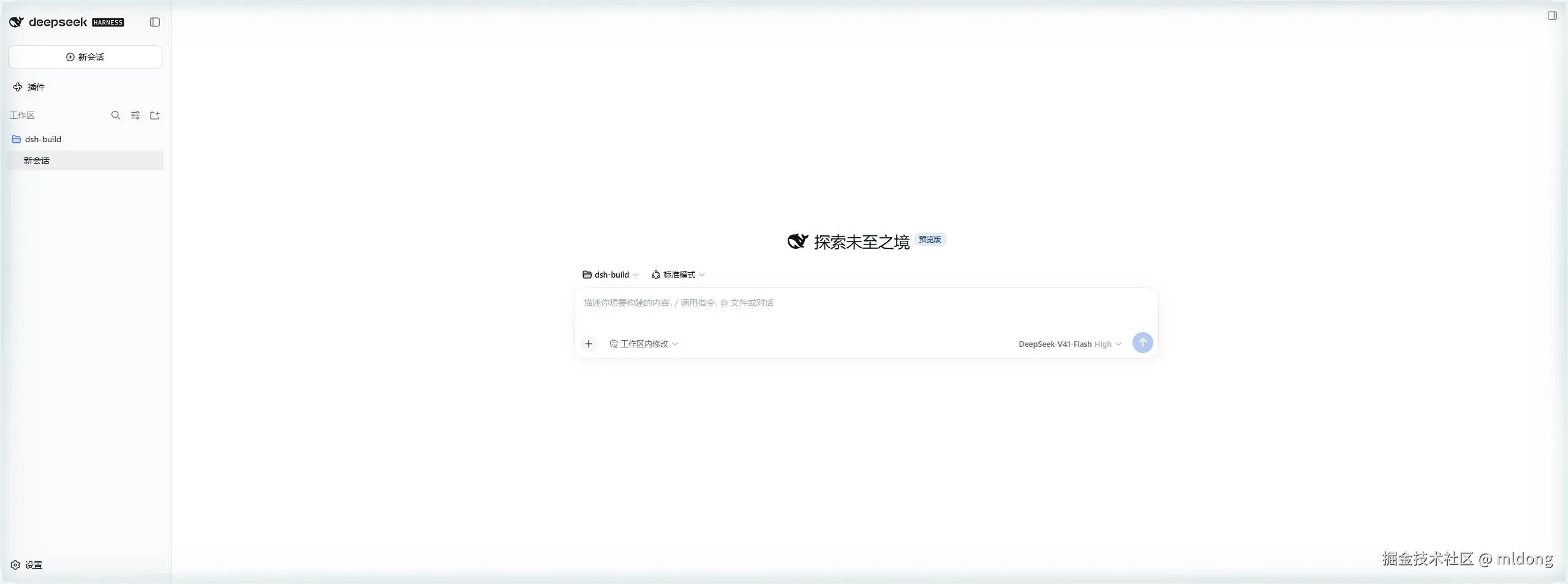Add a new workspace folder icon

click(155, 115)
